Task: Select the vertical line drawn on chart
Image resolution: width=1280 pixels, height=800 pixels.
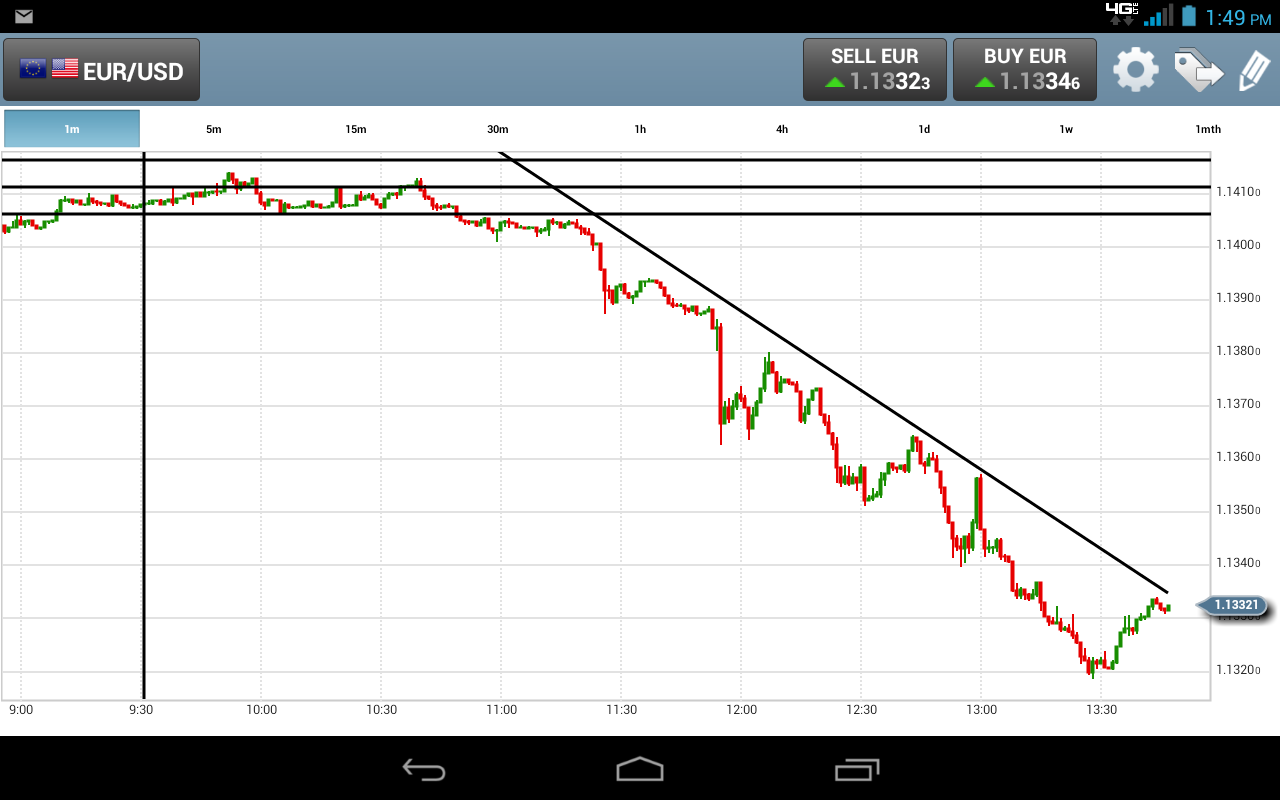Action: click(x=144, y=425)
